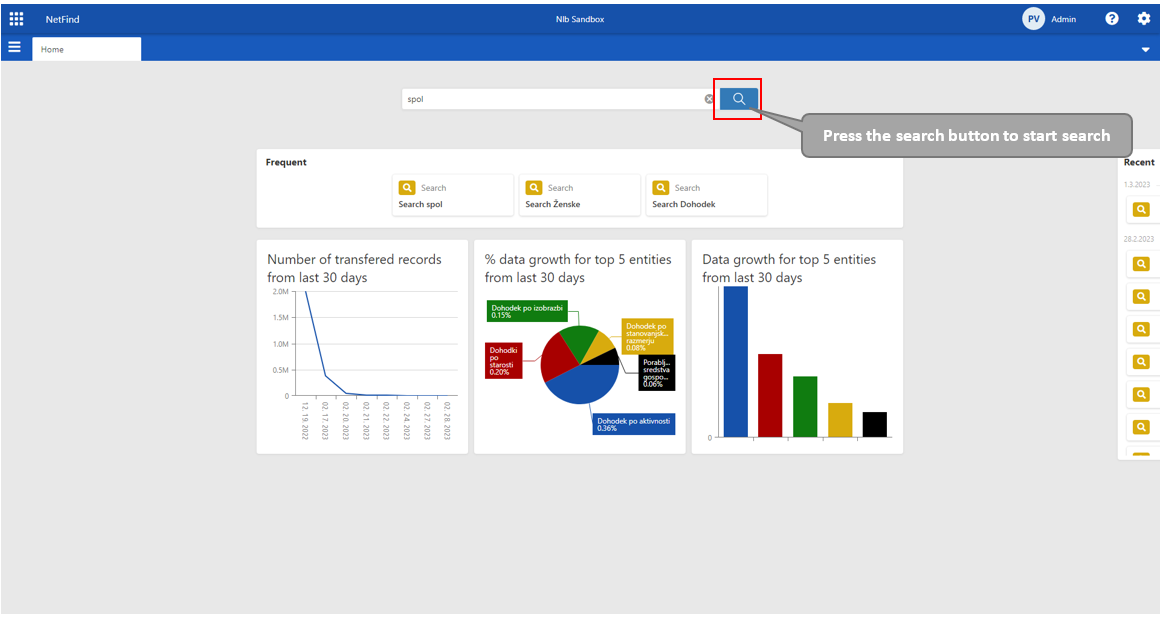Open the first recent search icon

pyautogui.click(x=1141, y=210)
